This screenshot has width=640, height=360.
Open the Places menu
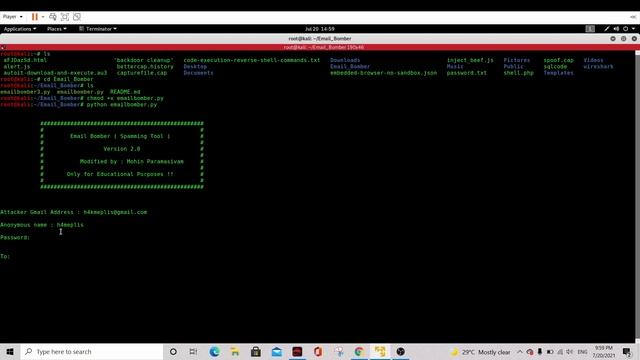point(56,29)
